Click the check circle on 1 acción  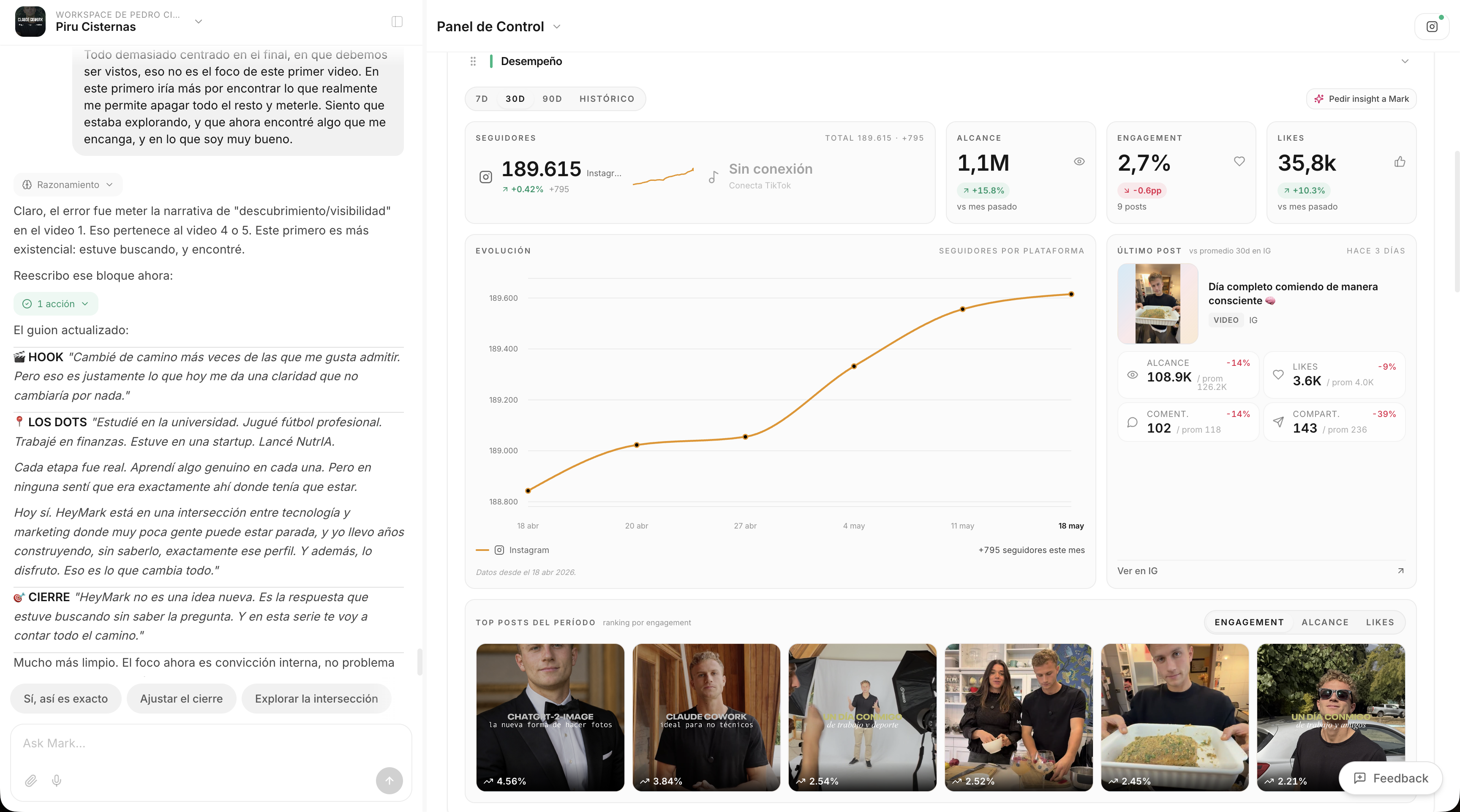(27, 304)
